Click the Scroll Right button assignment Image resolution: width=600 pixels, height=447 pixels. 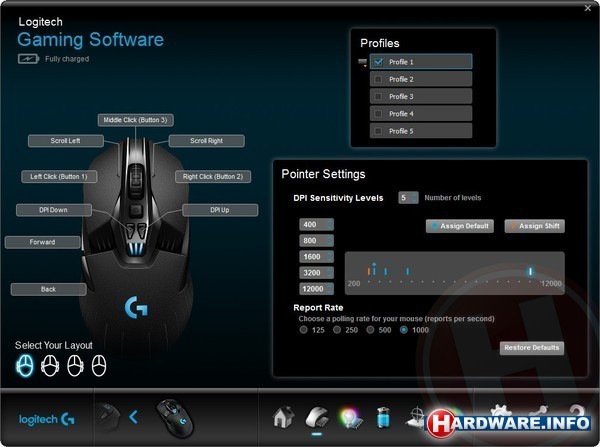coord(207,141)
